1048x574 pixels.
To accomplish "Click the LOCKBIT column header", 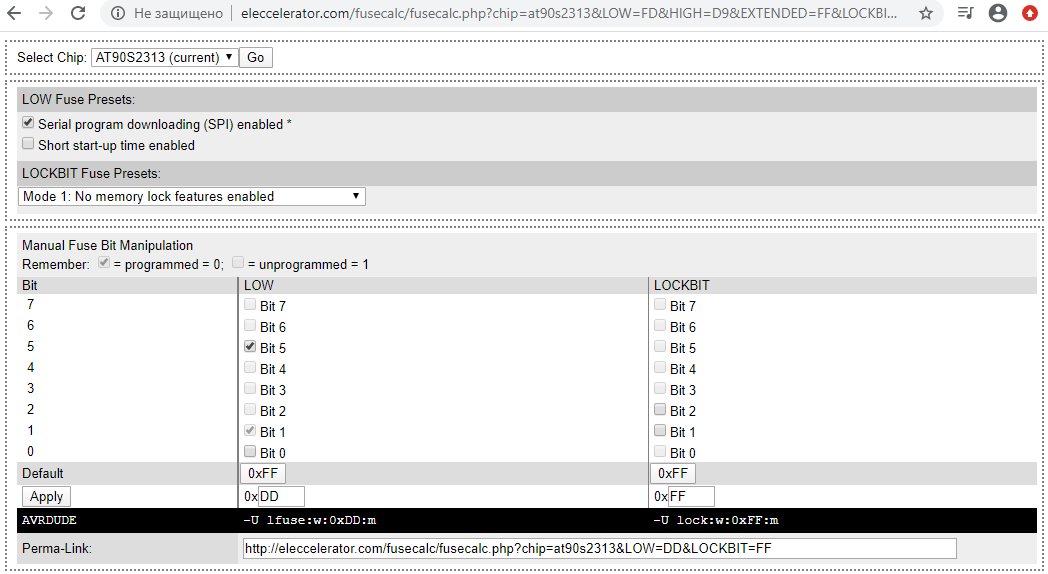I will point(682,285).
